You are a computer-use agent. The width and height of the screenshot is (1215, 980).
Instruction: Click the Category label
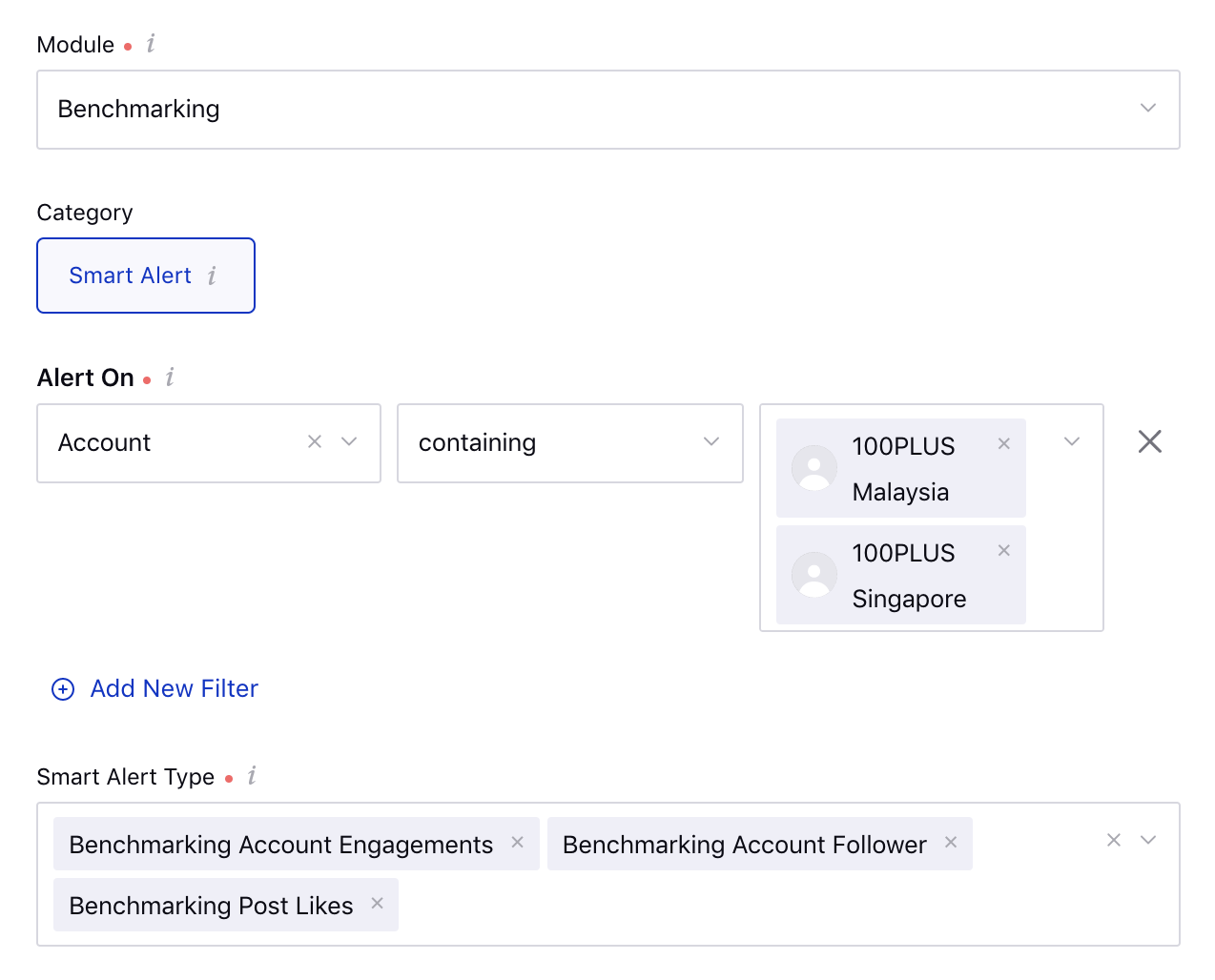coord(85,213)
